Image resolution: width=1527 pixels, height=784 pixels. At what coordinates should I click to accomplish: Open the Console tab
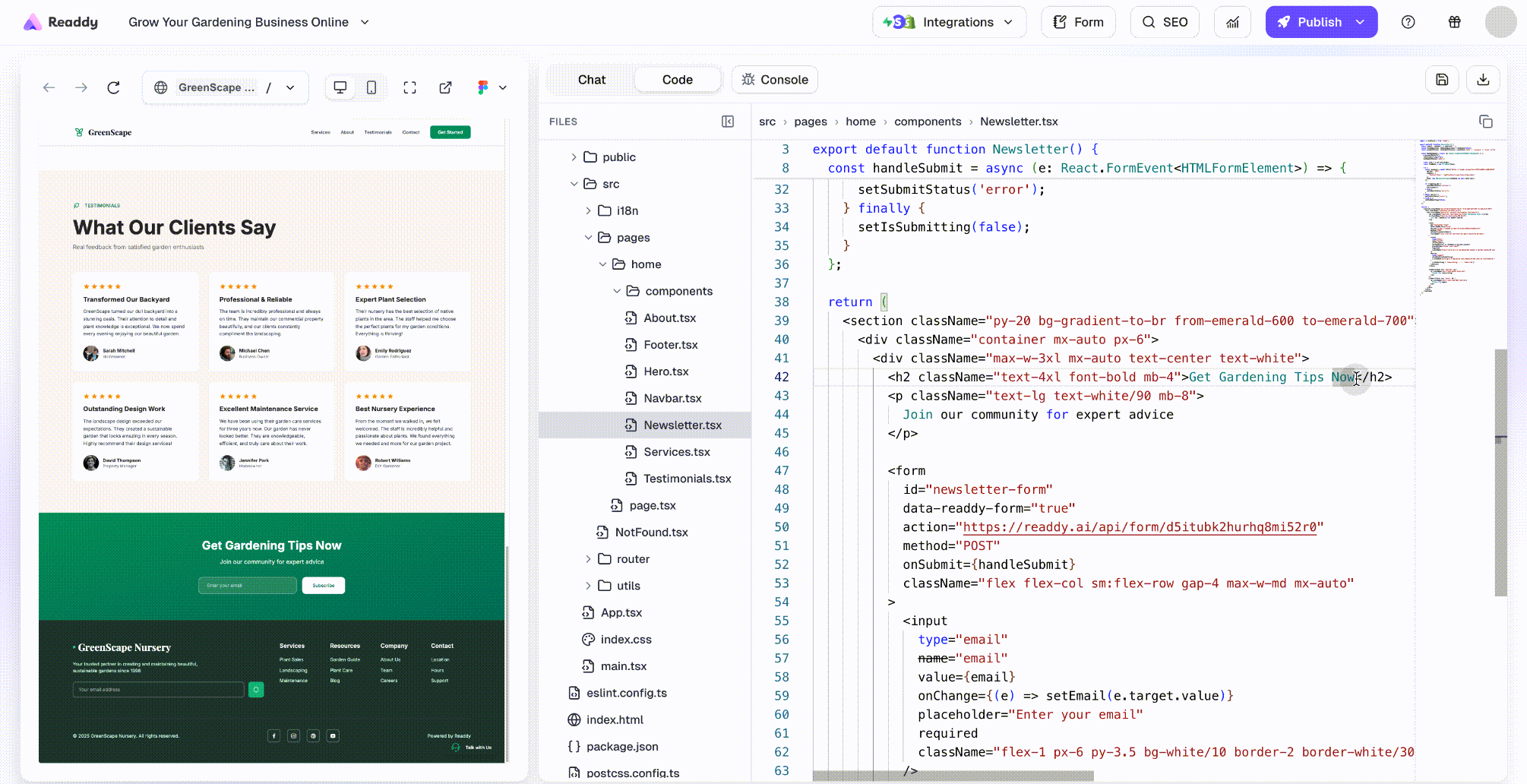(774, 80)
